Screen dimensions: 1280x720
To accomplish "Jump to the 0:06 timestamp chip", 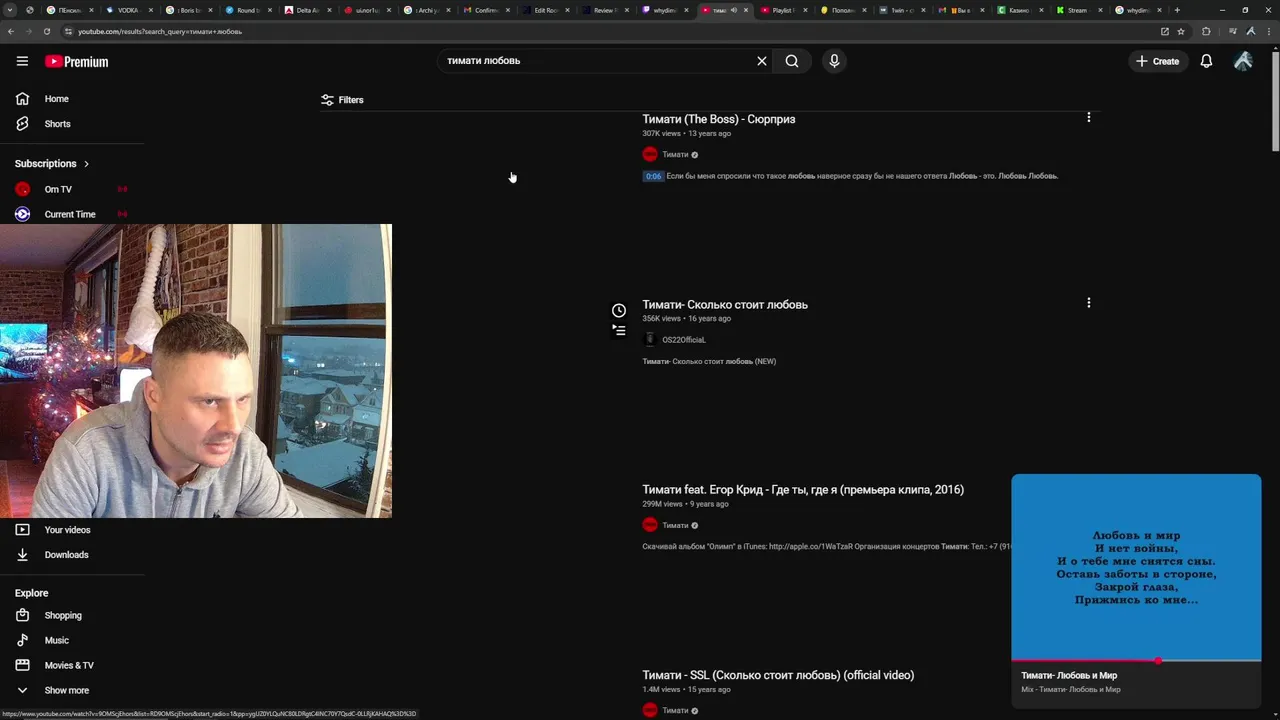I will [653, 176].
